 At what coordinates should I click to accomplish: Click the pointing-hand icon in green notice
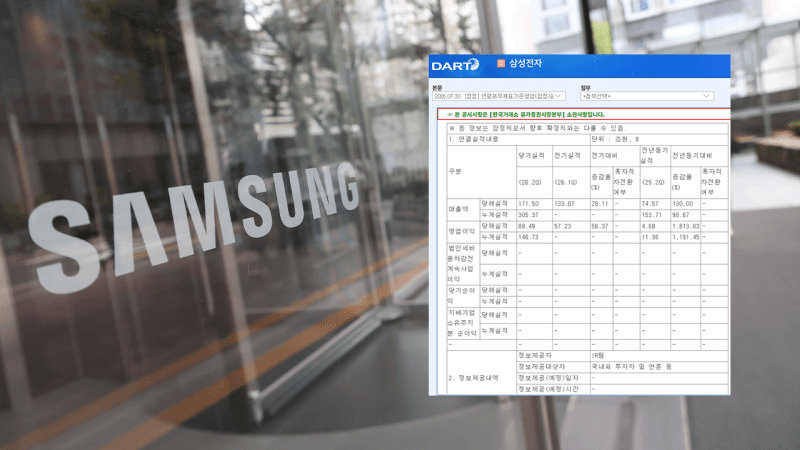click(449, 115)
